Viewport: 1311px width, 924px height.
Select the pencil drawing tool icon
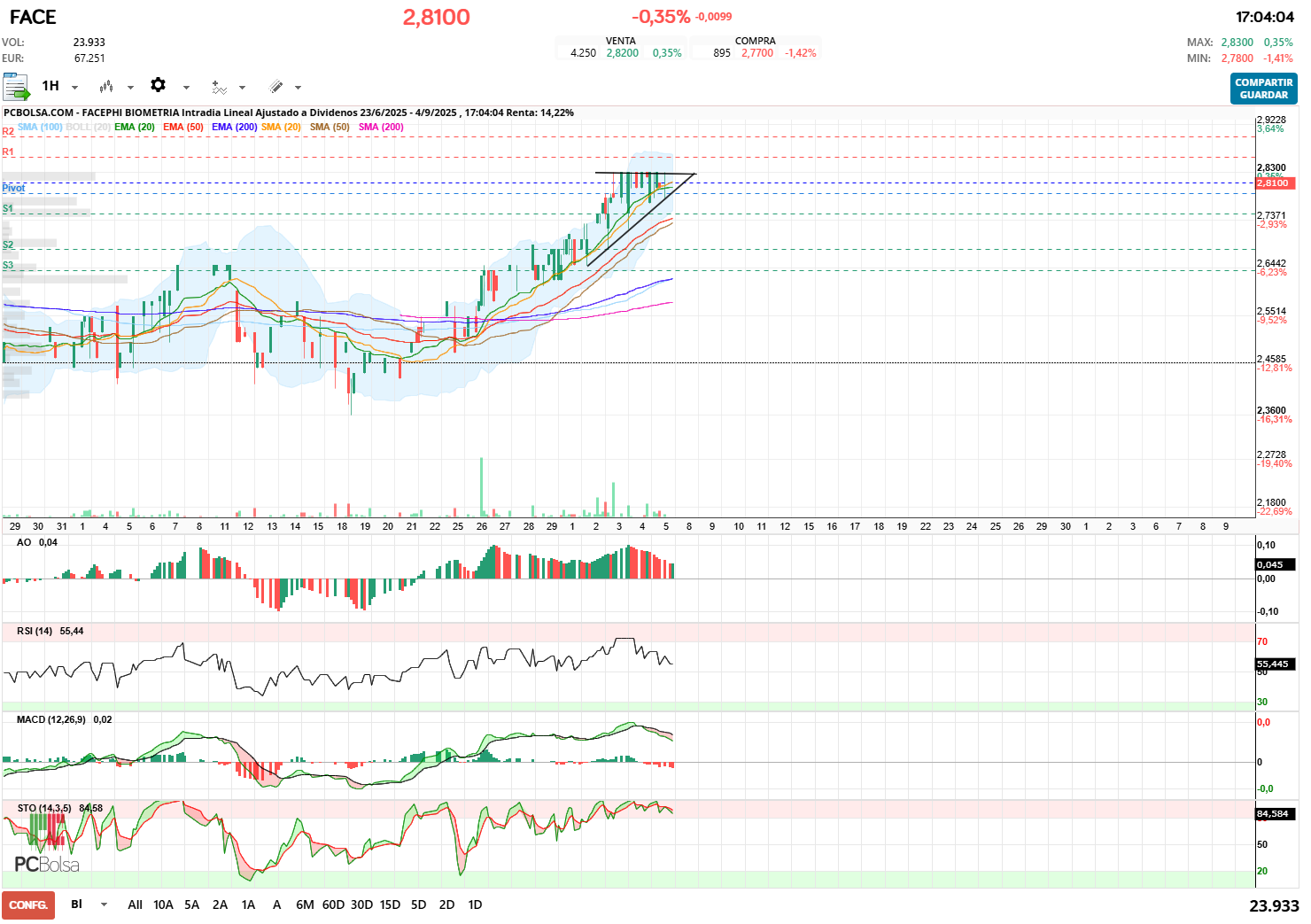click(276, 87)
